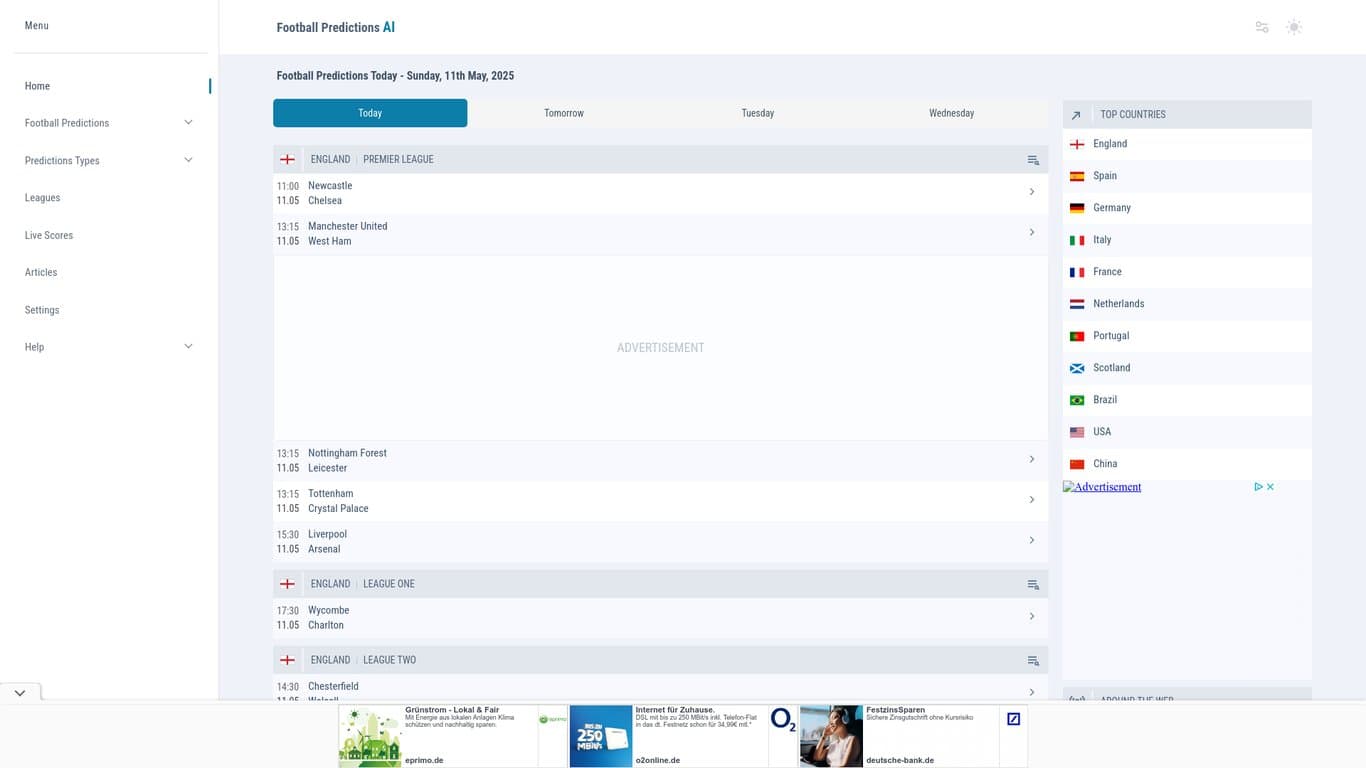
Task: Switch to the Tomorrow tab
Action: click(x=564, y=113)
